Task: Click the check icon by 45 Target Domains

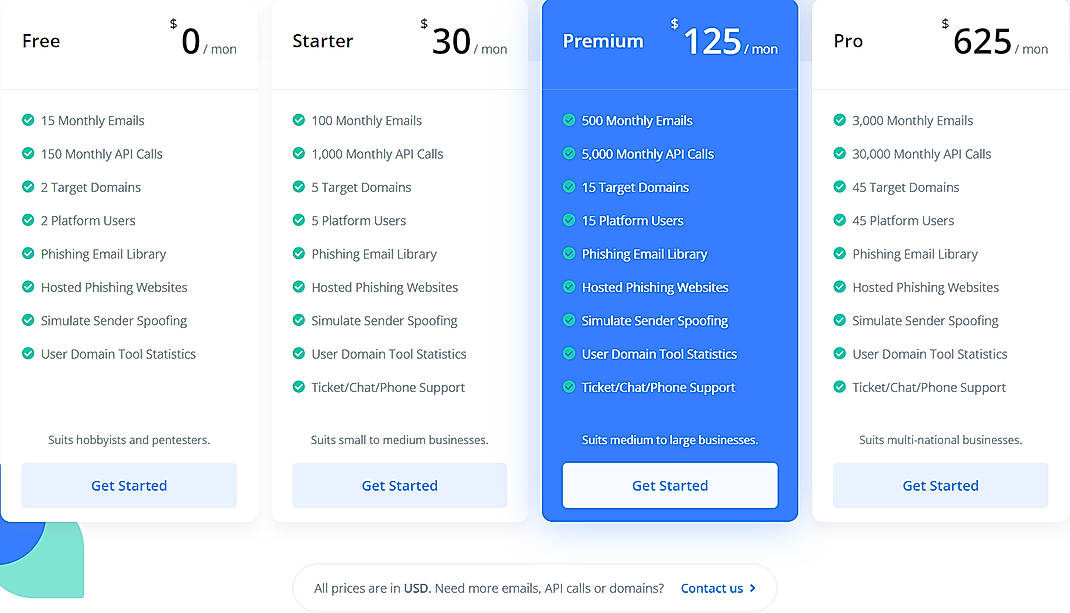Action: [840, 187]
